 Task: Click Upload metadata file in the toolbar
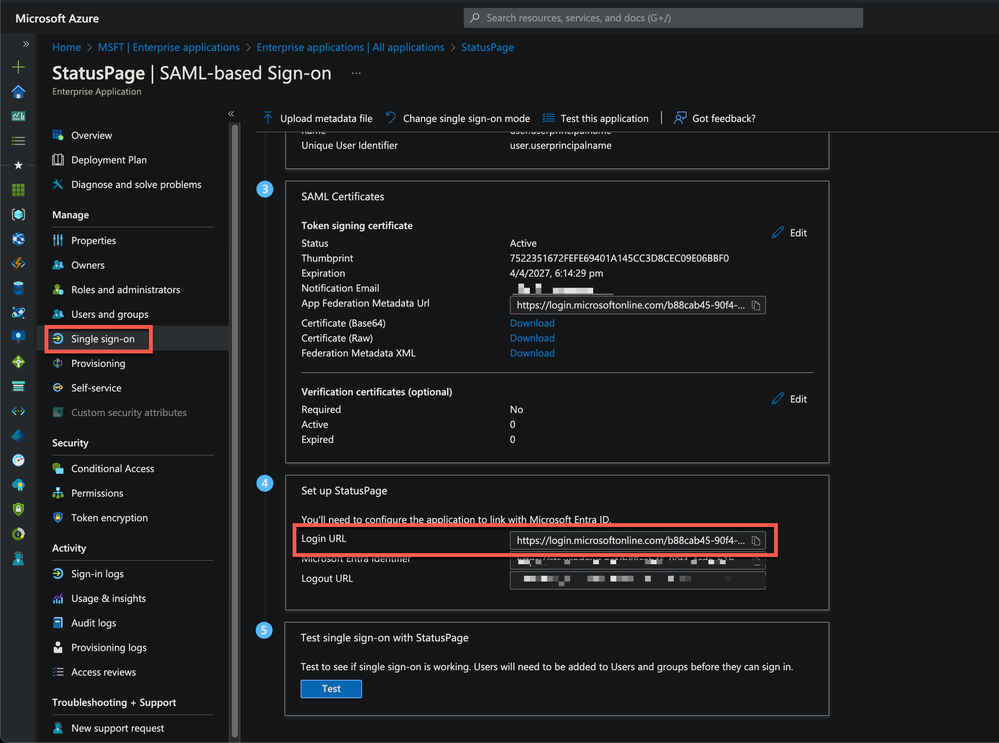(x=317, y=118)
